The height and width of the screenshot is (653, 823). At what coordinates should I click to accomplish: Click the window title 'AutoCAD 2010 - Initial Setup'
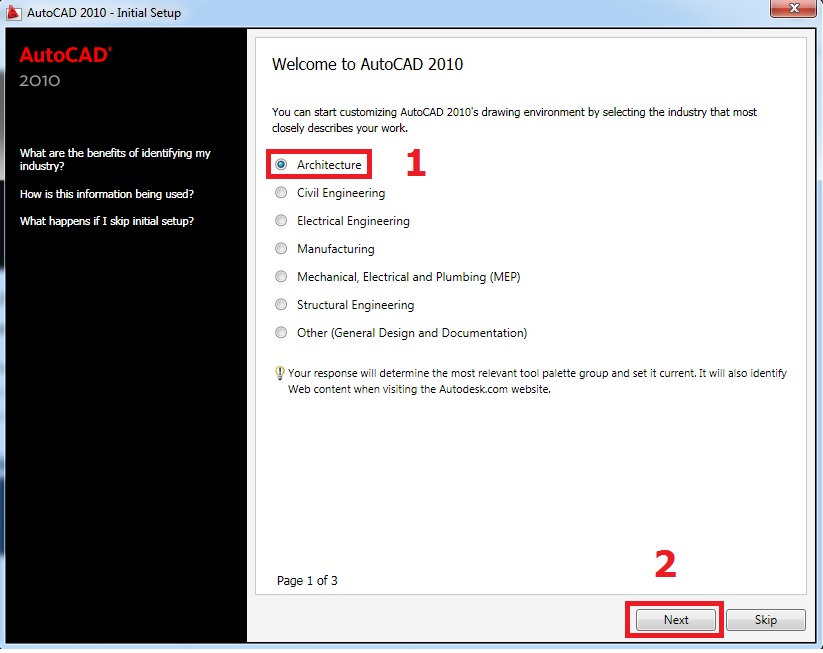tap(104, 13)
